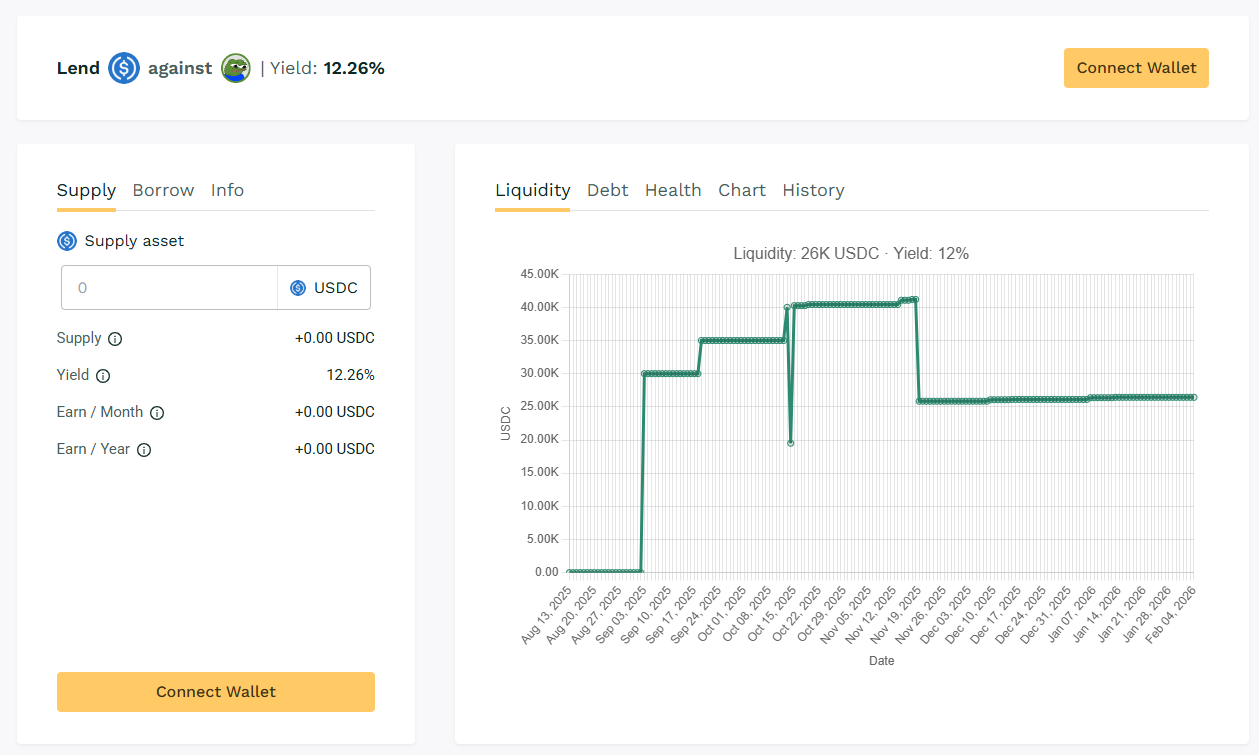Click the USDC coin icon in header
This screenshot has height=755, width=1259.
[124, 68]
